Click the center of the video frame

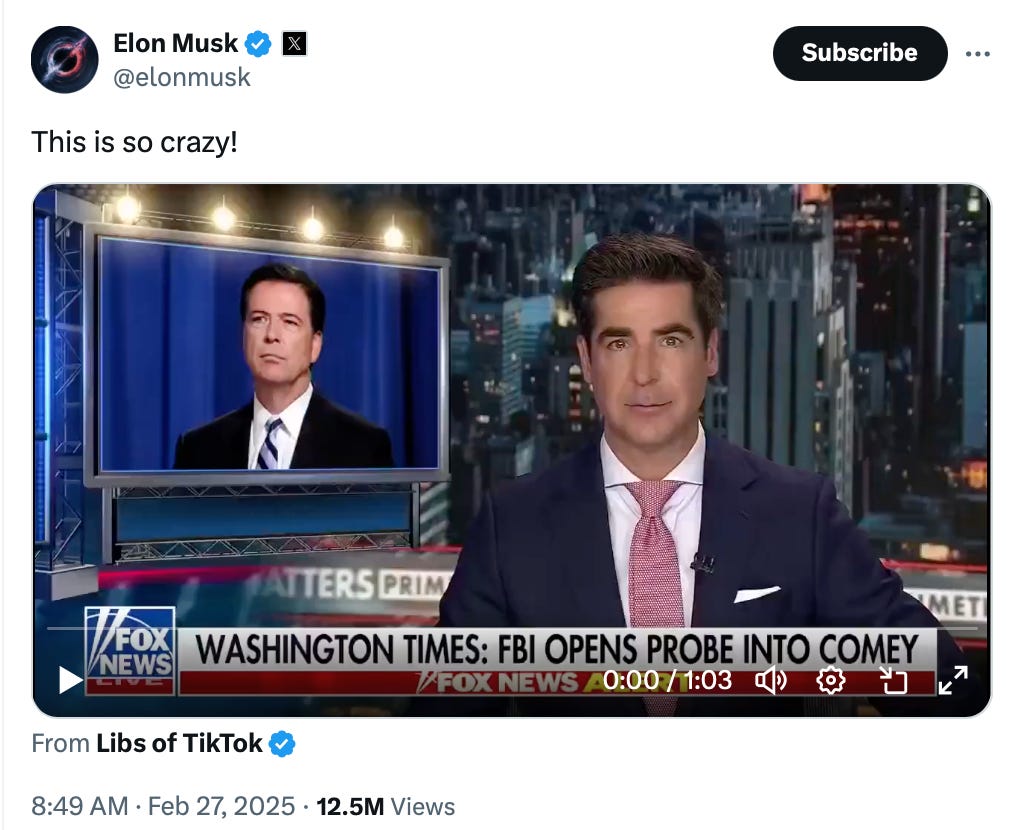pos(512,450)
